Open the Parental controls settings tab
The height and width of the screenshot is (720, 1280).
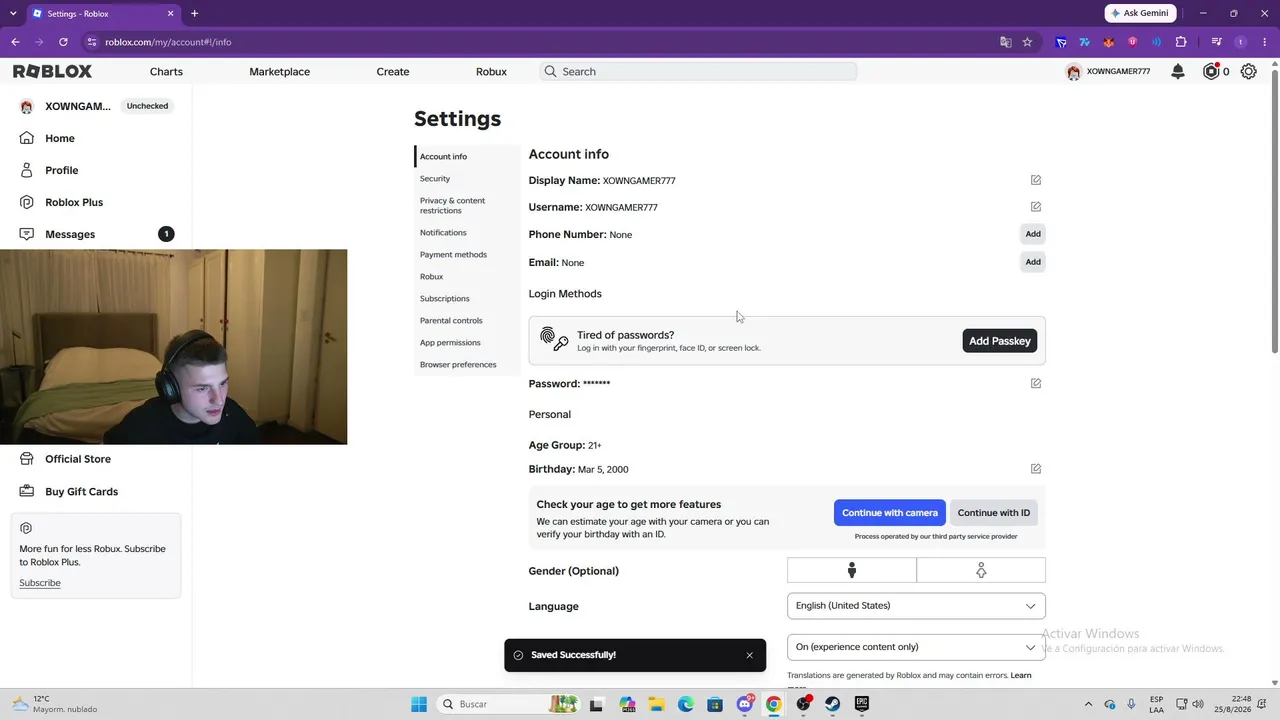(x=451, y=320)
